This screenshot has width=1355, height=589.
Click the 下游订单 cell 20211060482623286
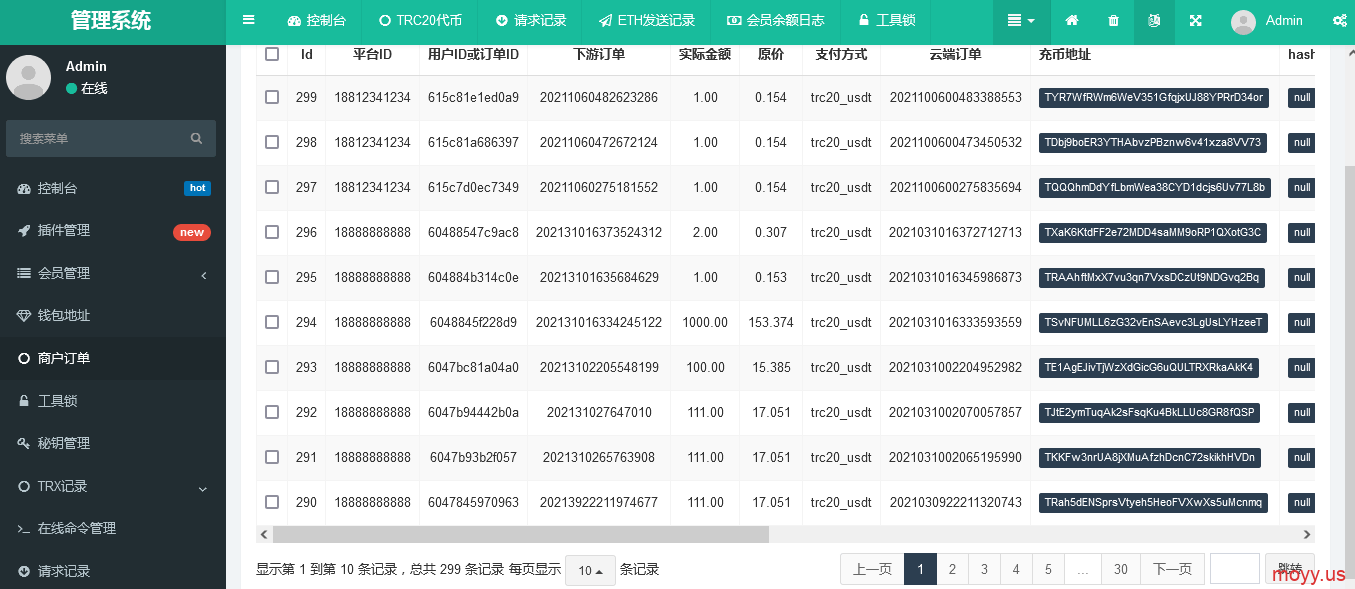click(x=599, y=98)
